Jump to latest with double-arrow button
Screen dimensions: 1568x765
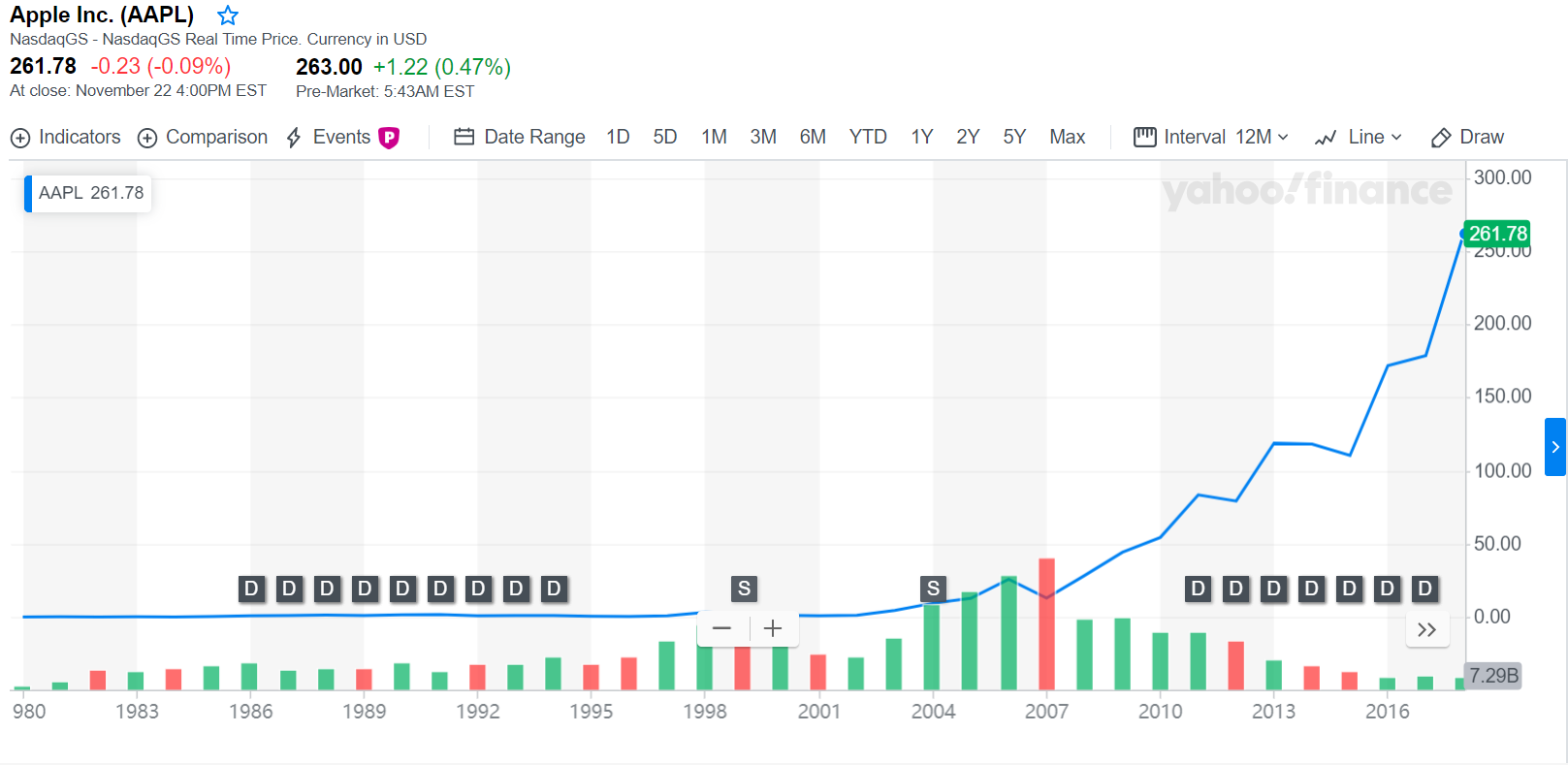point(1426,629)
